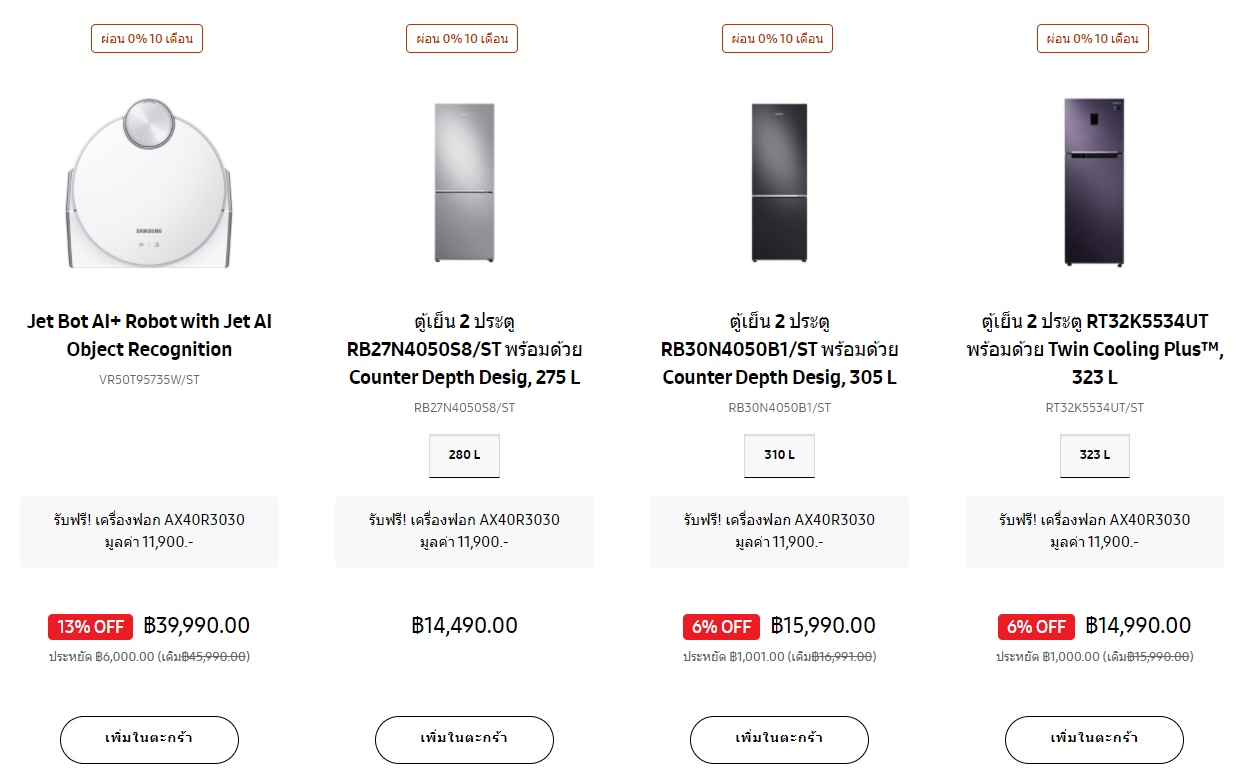Open the Jet Bot AI+ robot vacuum image
Screen dimensions: 1243x781
coord(149,184)
